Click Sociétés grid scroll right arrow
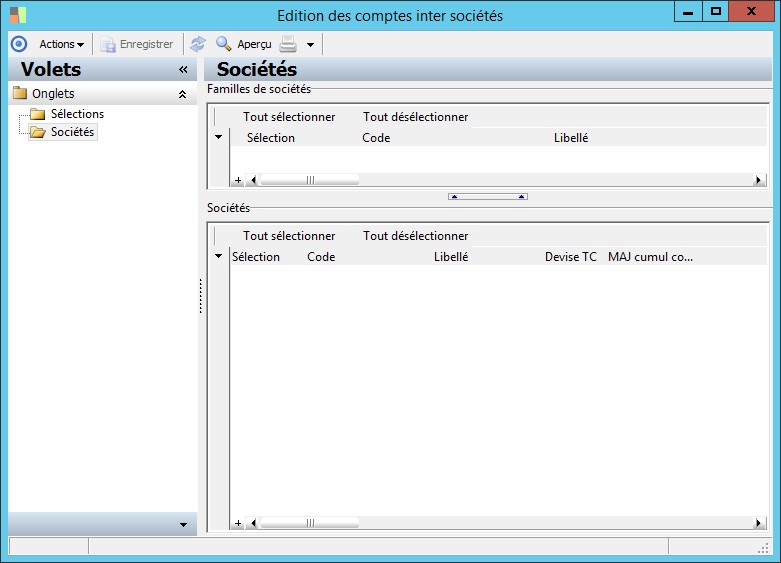The width and height of the screenshot is (781, 563). click(759, 524)
